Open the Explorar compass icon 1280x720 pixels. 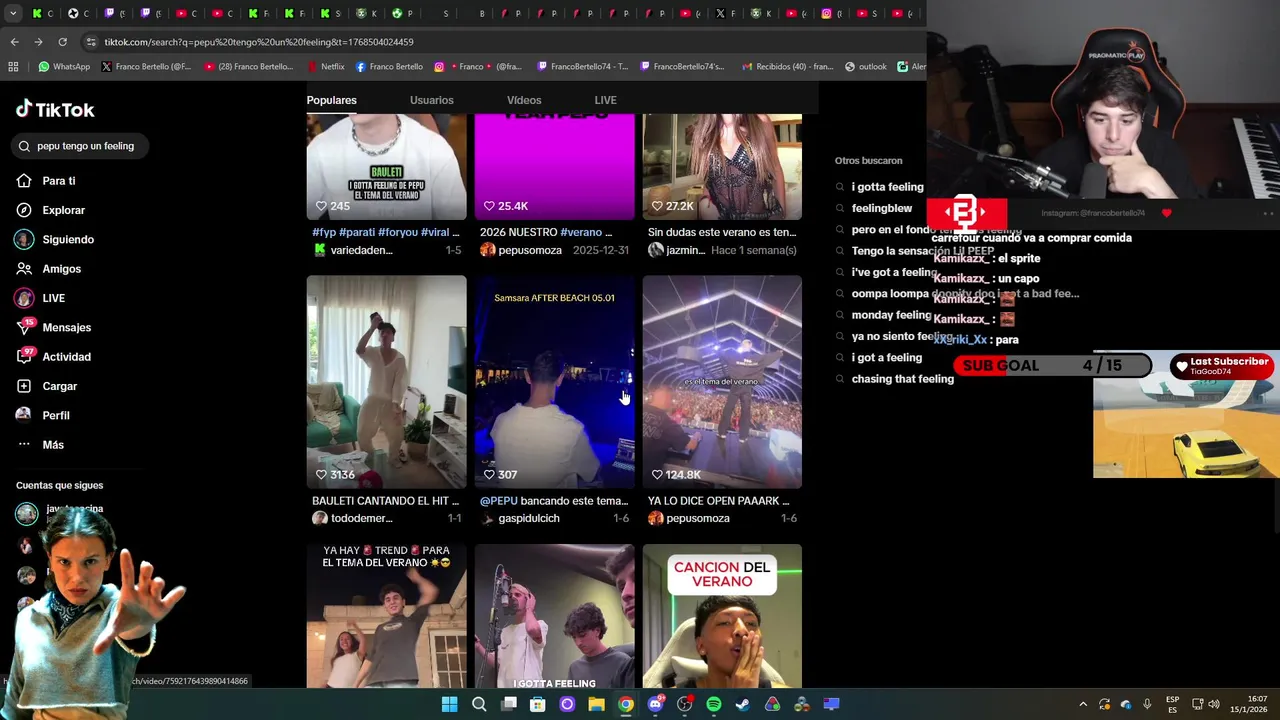[25, 210]
